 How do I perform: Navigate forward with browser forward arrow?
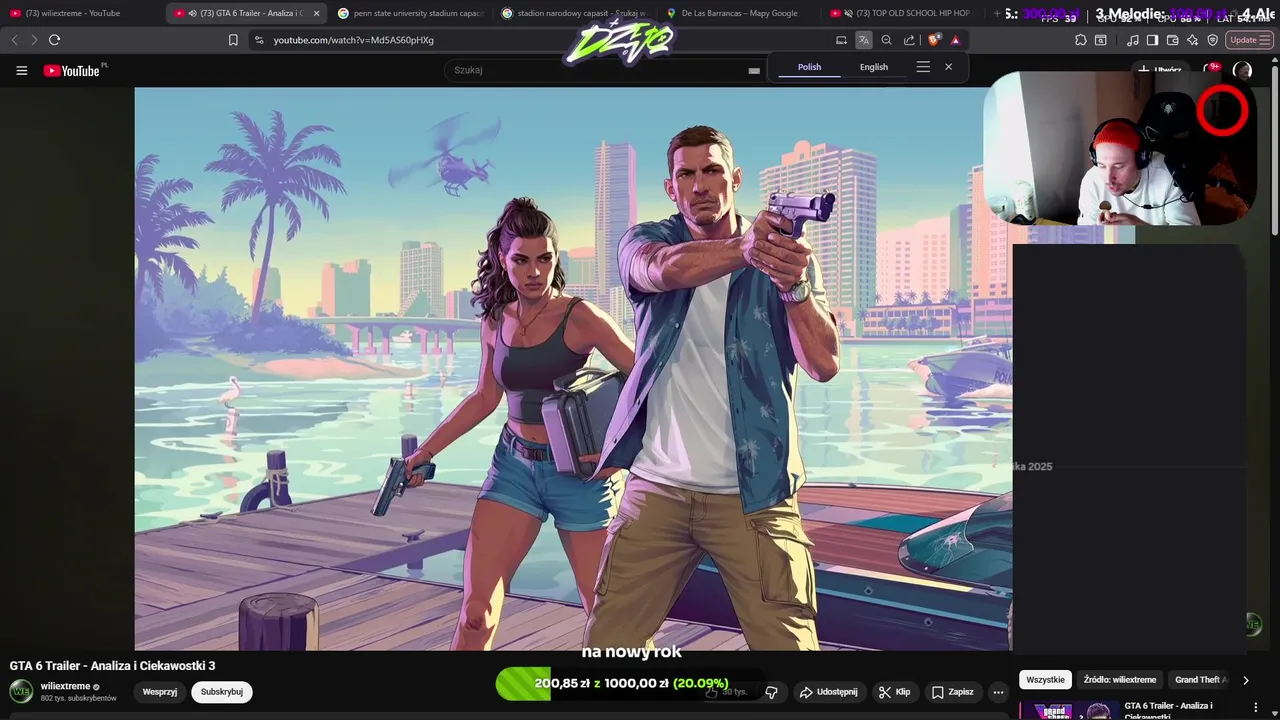point(34,40)
